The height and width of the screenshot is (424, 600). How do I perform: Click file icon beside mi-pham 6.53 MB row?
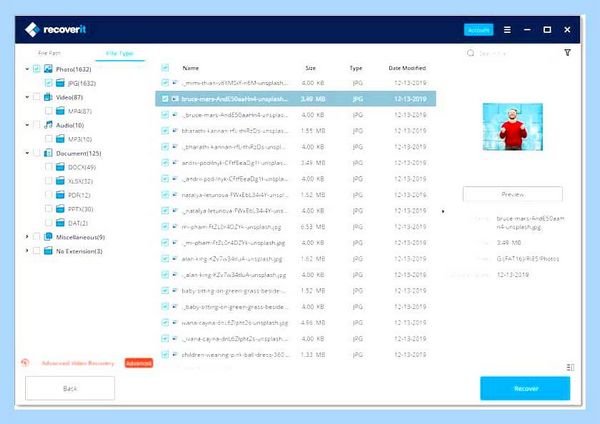(x=175, y=227)
